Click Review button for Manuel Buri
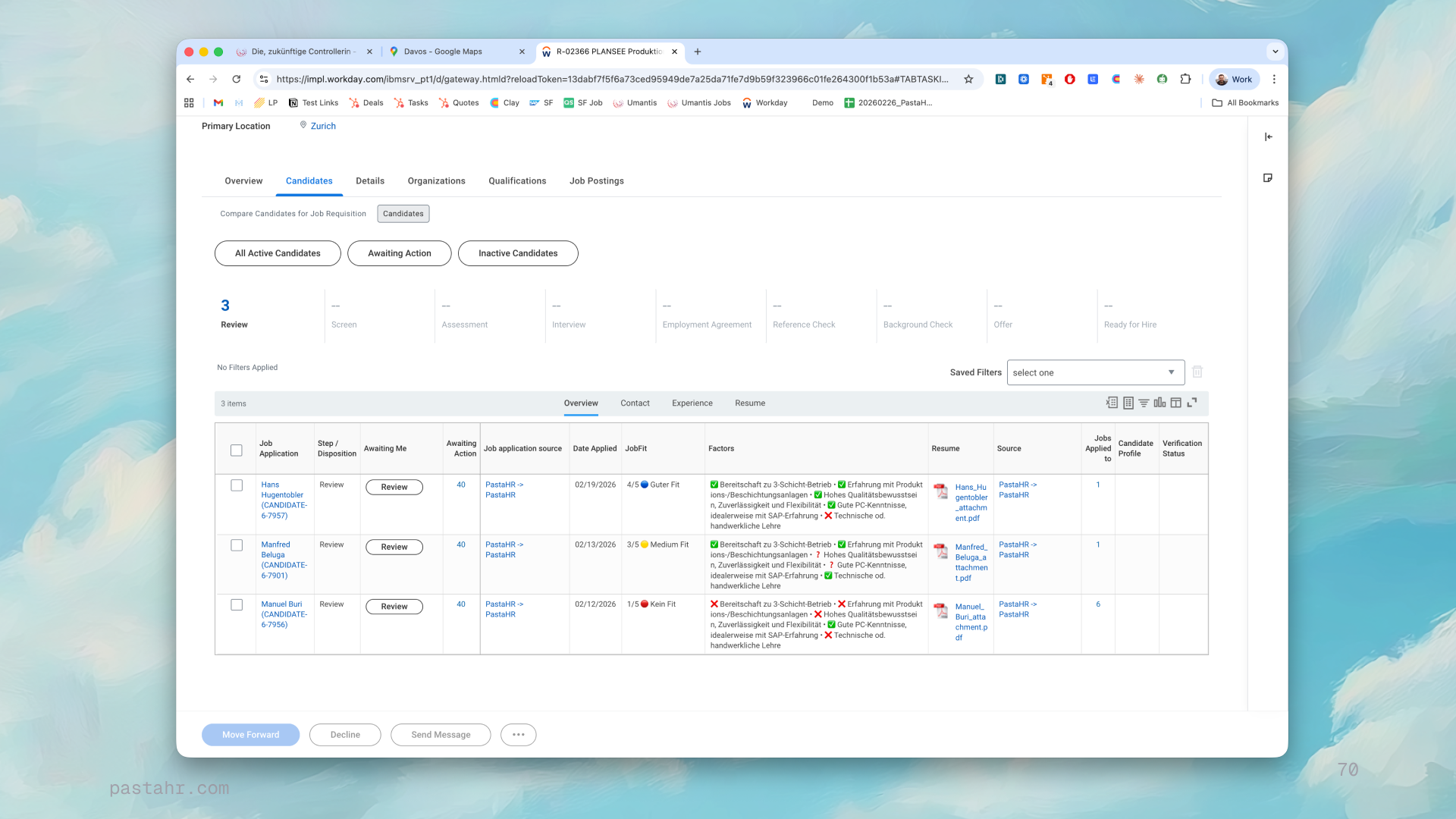Screen dimensions: 1456x819 coord(394,607)
